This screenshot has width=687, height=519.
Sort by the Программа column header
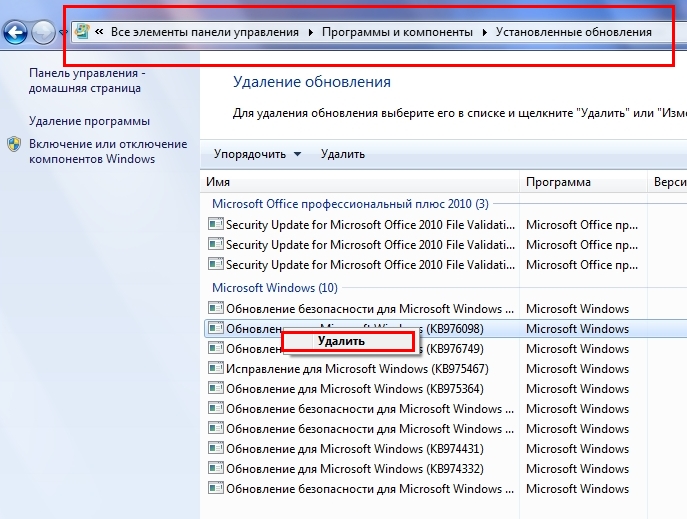[x=583, y=182]
